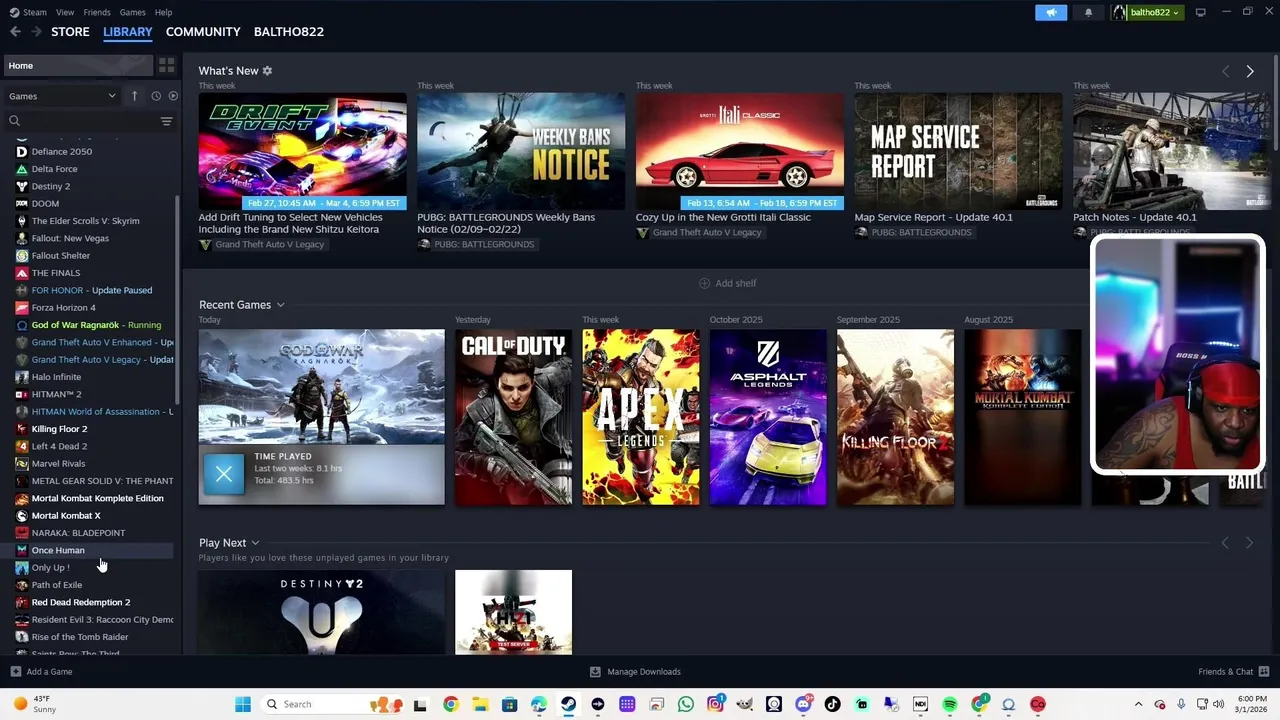Open Spotify from taskbar
The height and width of the screenshot is (720, 1280).
pyautogui.click(x=950, y=704)
